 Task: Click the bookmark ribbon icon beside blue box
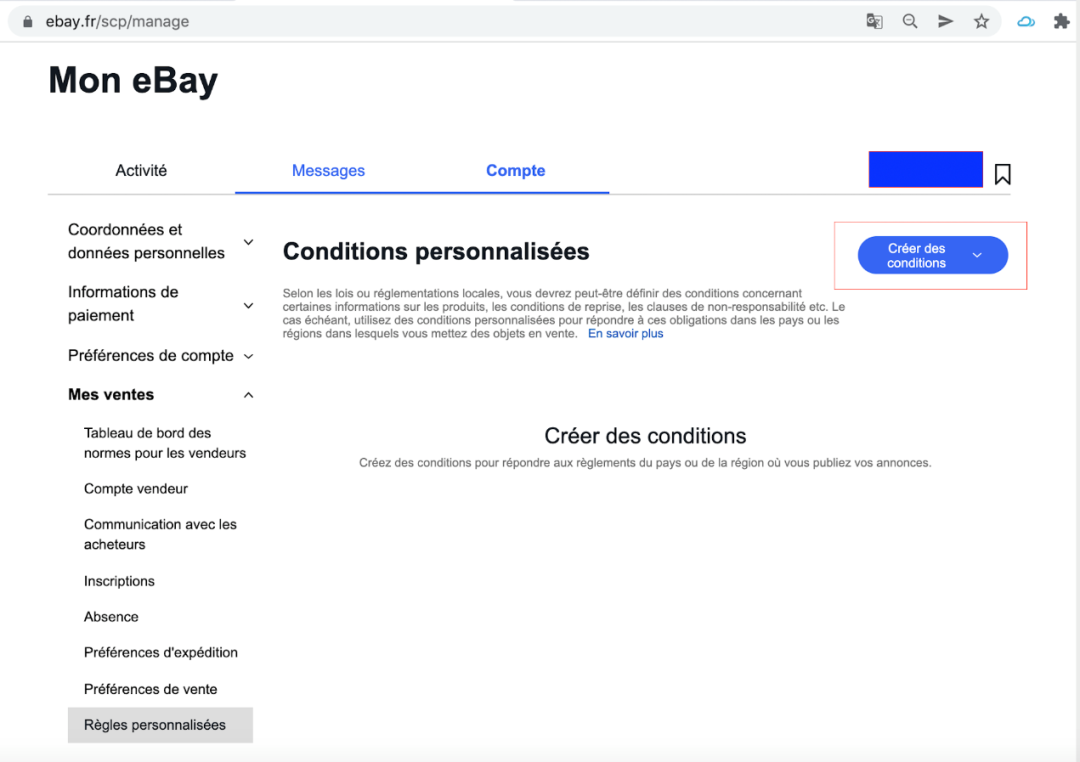1002,174
